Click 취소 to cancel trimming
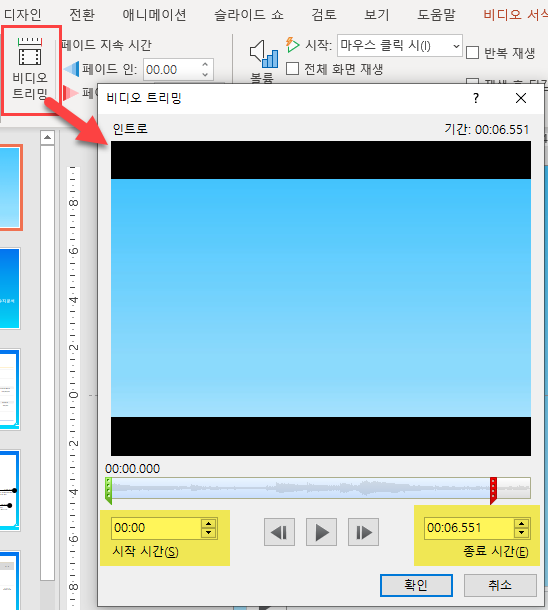548x610 pixels. [x=500, y=585]
